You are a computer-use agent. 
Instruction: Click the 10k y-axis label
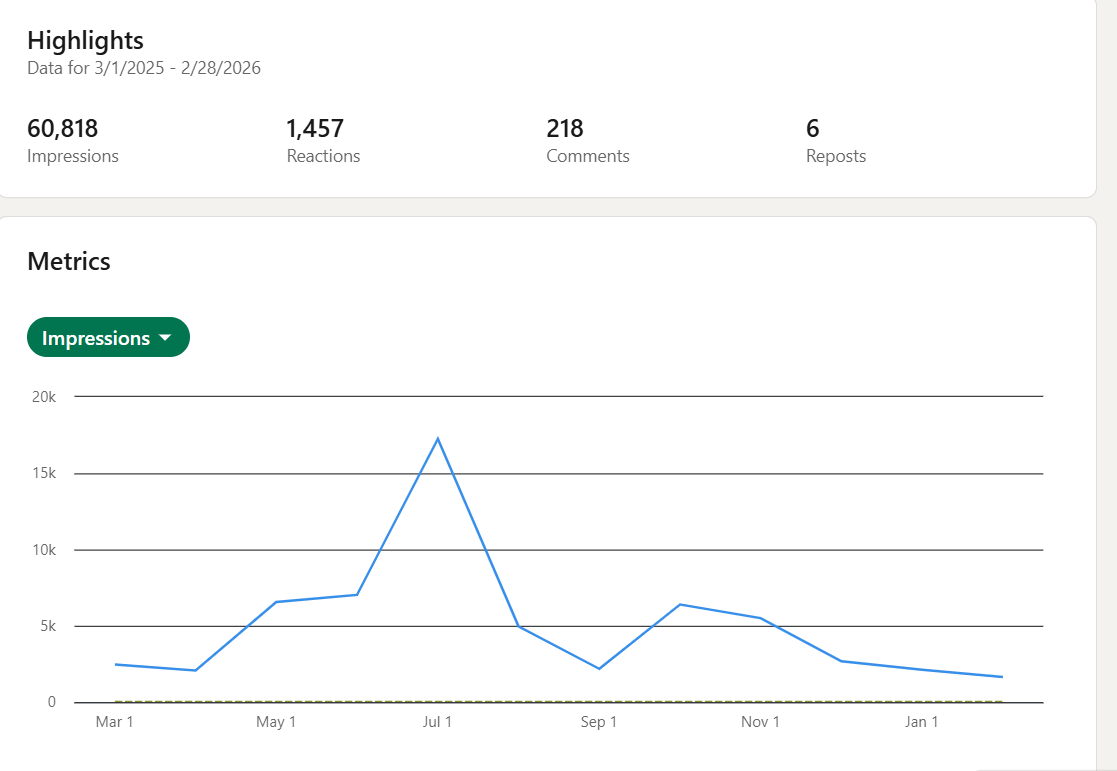[x=43, y=550]
